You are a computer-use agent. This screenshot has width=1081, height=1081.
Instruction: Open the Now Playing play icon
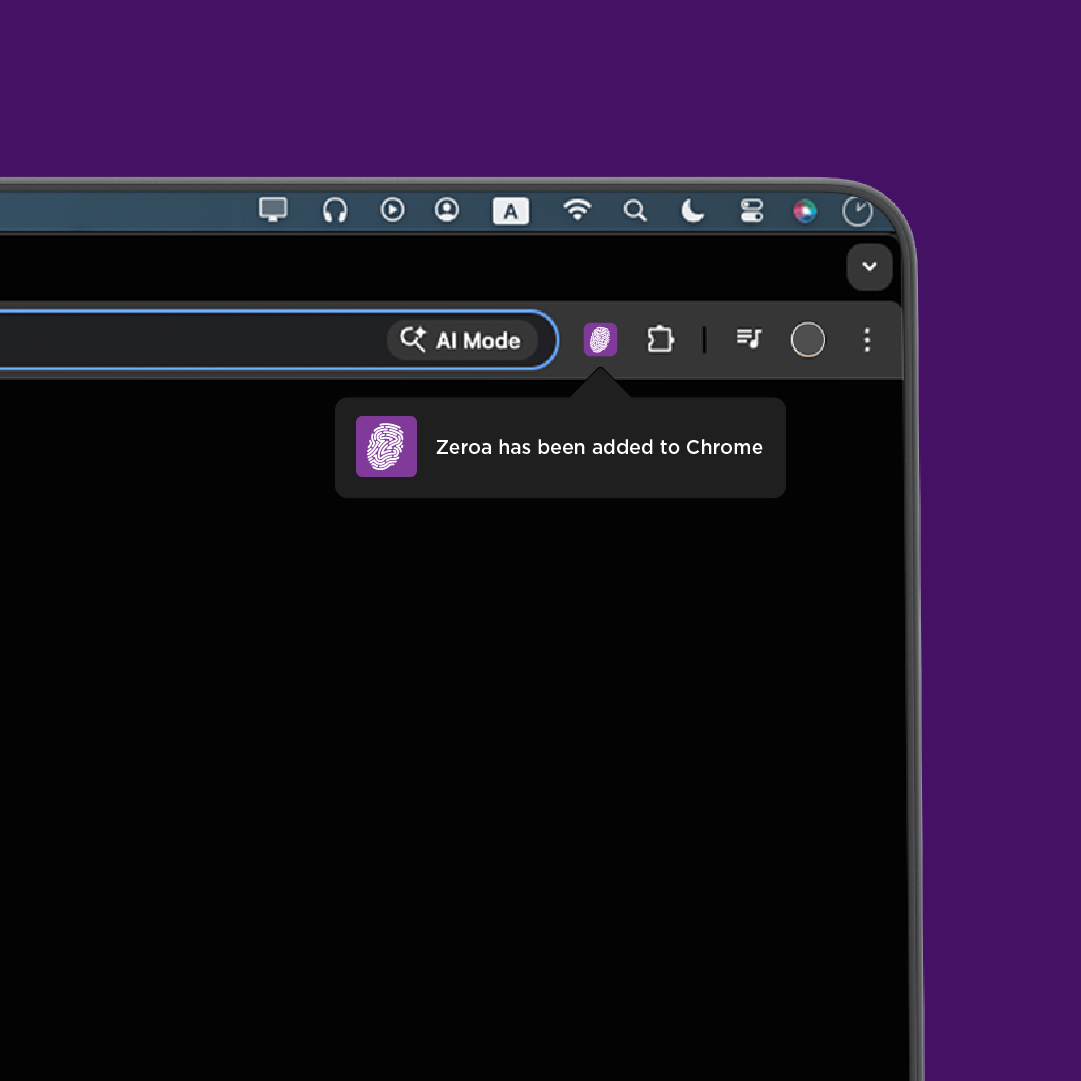point(392,210)
